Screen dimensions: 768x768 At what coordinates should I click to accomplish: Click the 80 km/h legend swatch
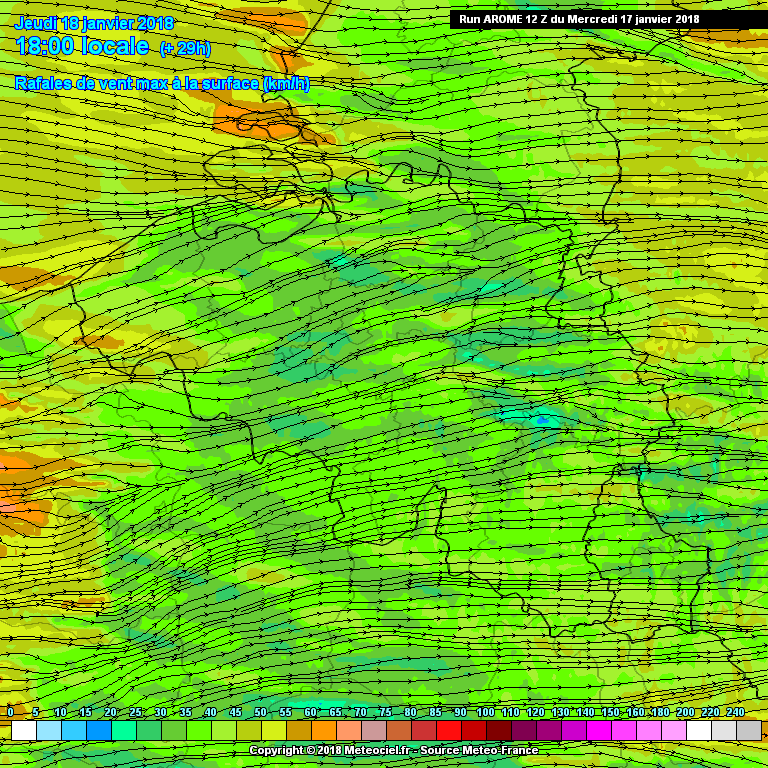(x=424, y=730)
